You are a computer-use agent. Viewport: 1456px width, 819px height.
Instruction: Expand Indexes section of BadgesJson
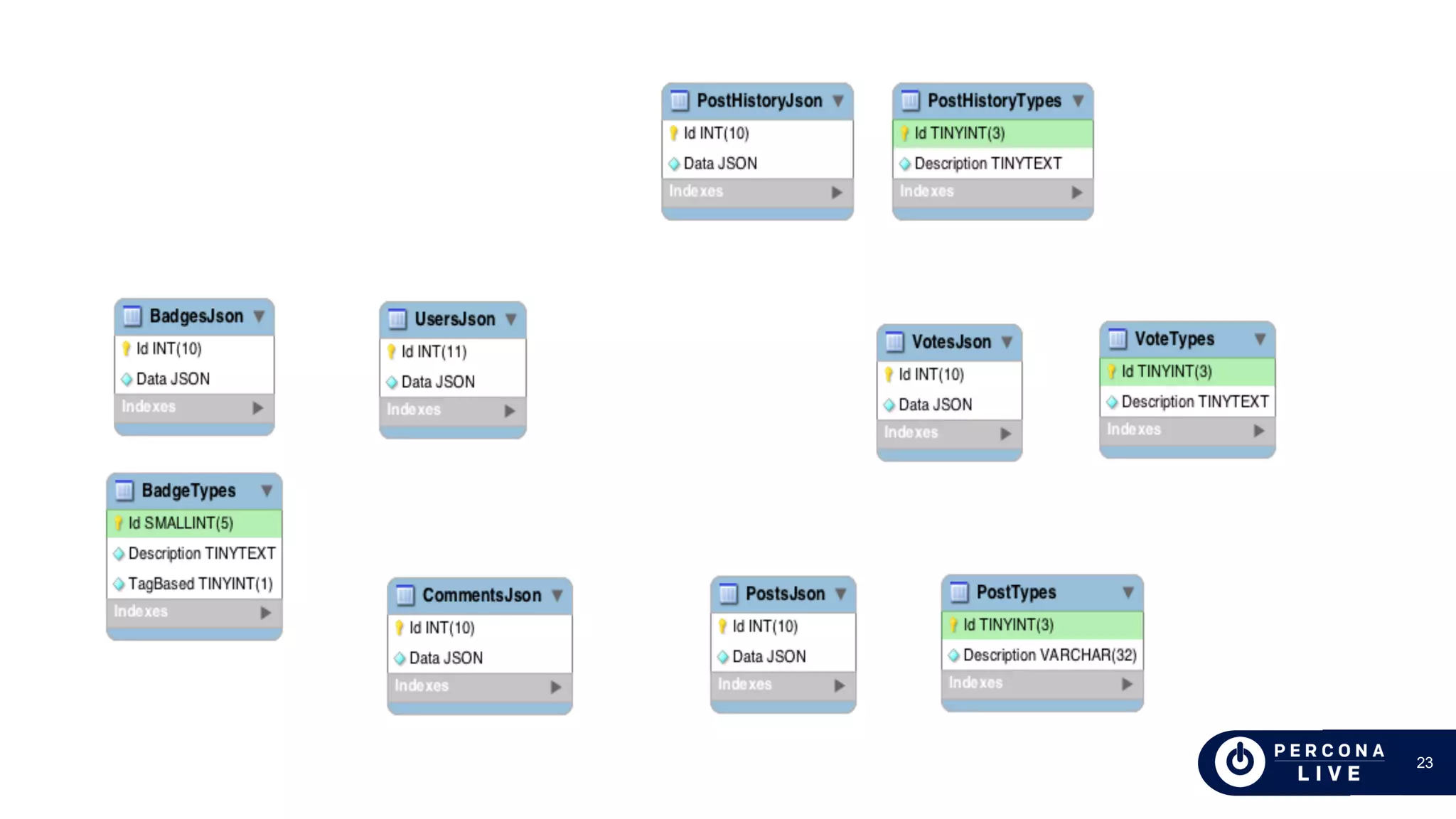257,408
